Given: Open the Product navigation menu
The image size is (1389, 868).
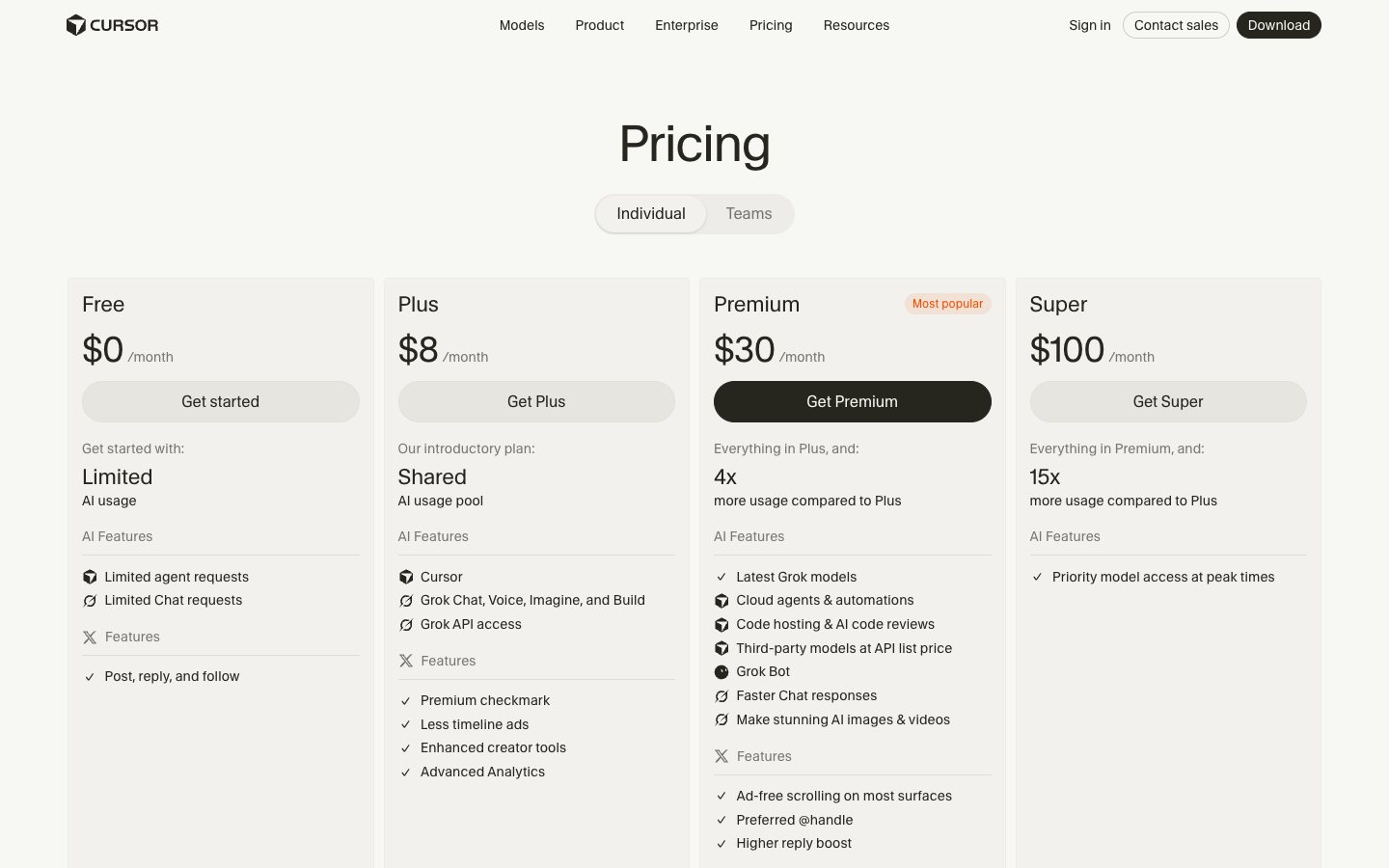Looking at the screenshot, I should [x=600, y=25].
